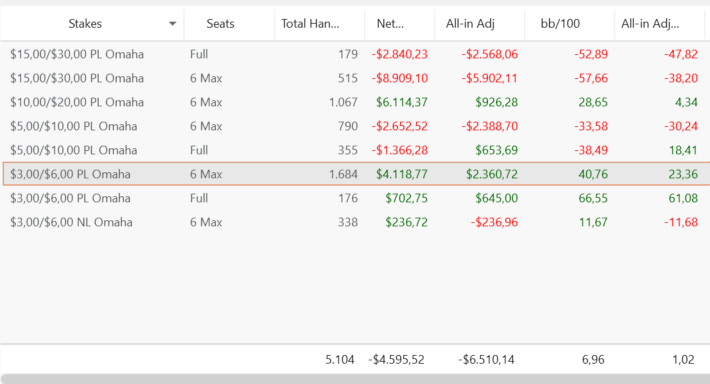The width and height of the screenshot is (710, 384).
Task: Sort by the Stakes column header
Action: coord(85,24)
